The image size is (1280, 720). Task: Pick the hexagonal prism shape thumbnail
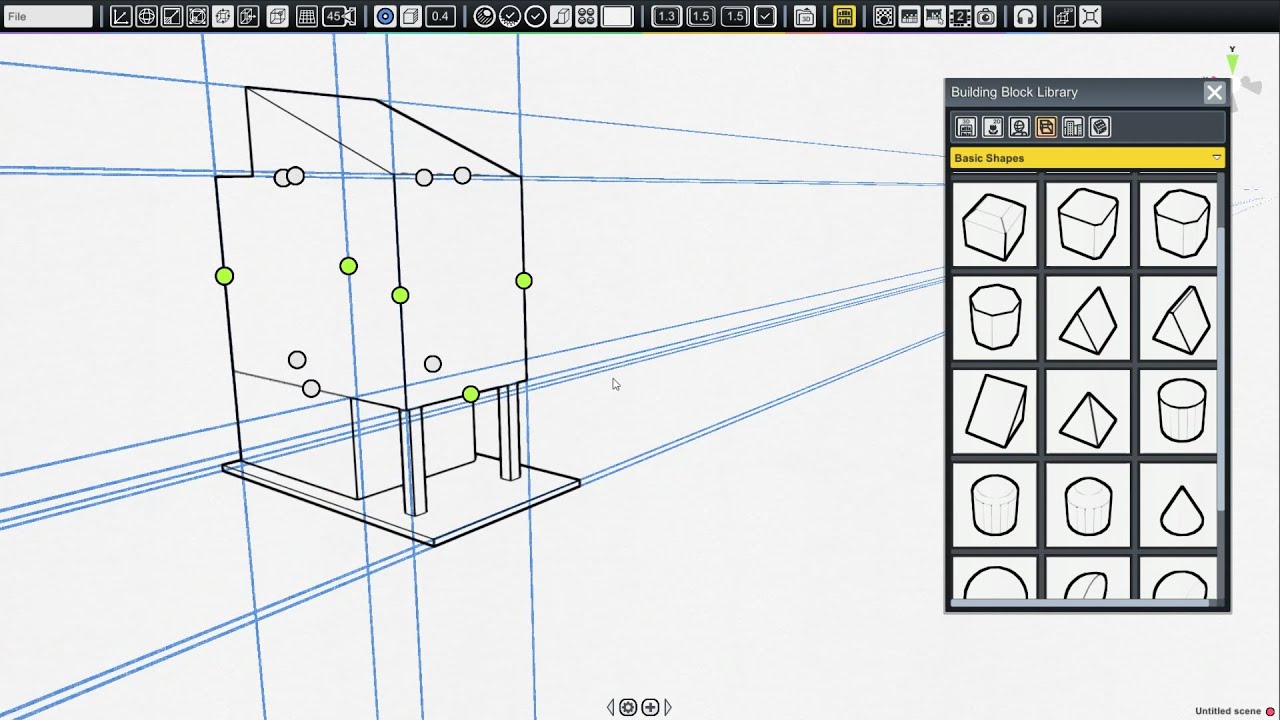[x=995, y=318]
